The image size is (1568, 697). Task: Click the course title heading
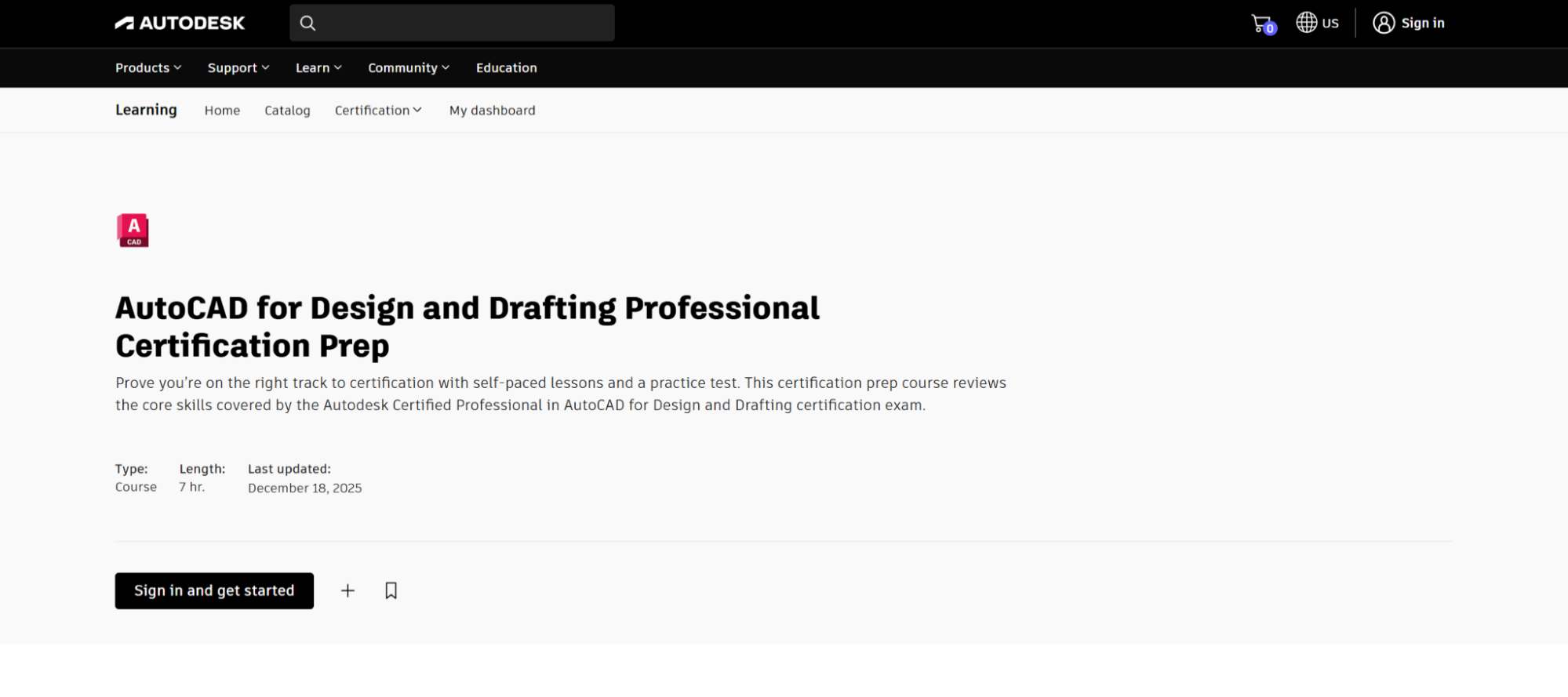tap(467, 326)
